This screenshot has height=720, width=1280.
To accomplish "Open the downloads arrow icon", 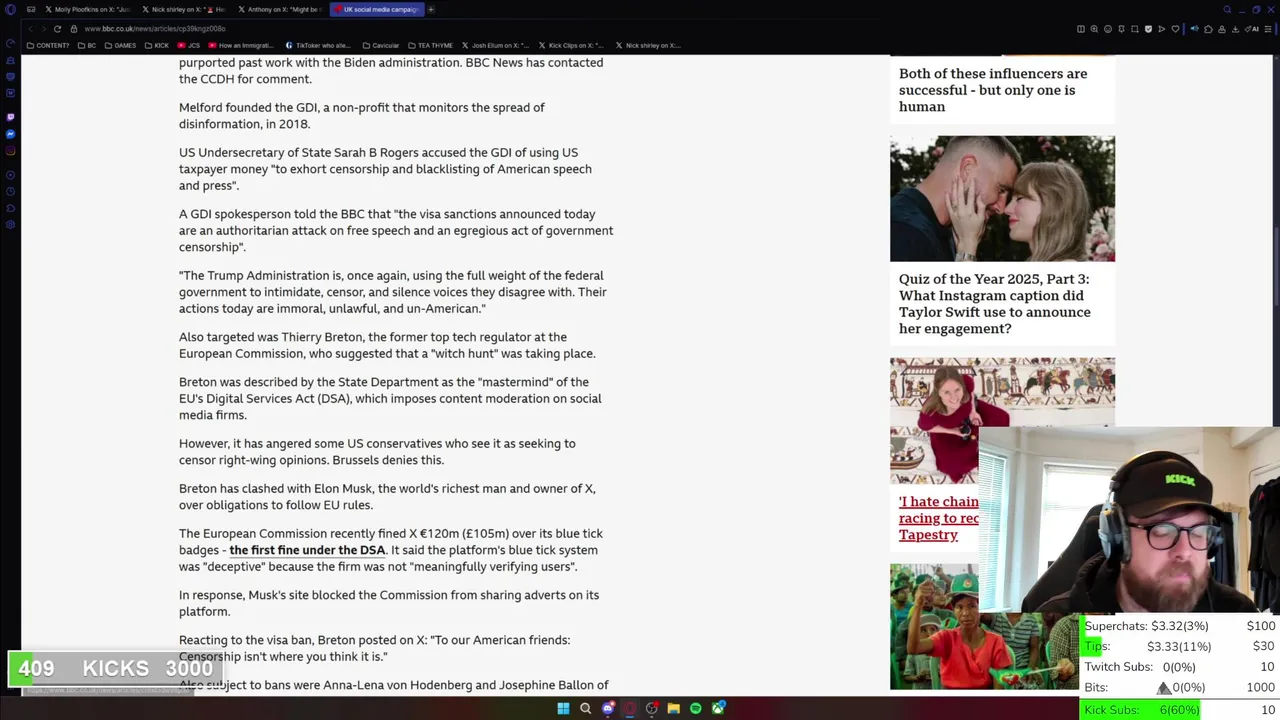I will (x=1235, y=29).
